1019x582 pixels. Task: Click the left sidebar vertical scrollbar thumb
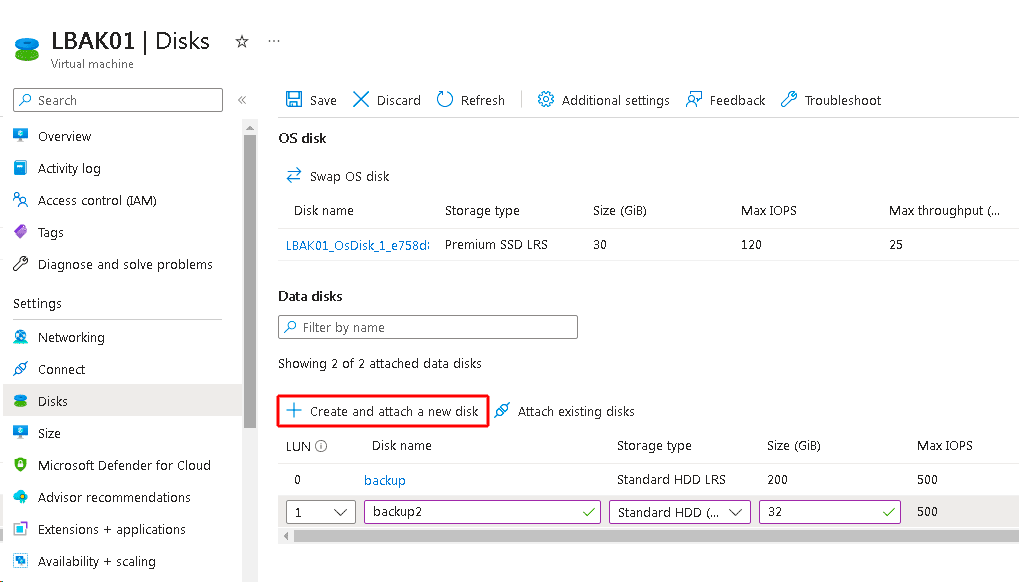pyautogui.click(x=250, y=281)
